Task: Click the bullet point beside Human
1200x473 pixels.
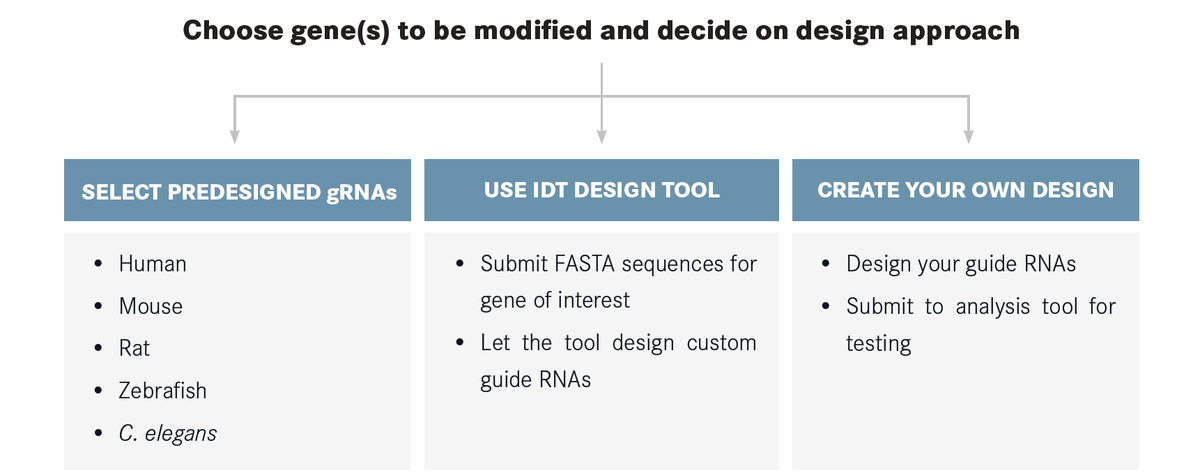Action: 98,264
